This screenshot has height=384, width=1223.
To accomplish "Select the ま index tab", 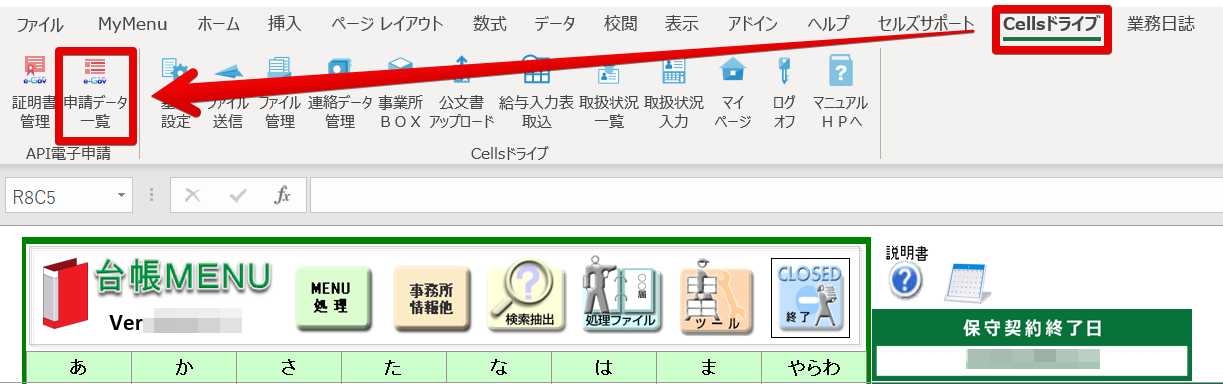I will [709, 367].
